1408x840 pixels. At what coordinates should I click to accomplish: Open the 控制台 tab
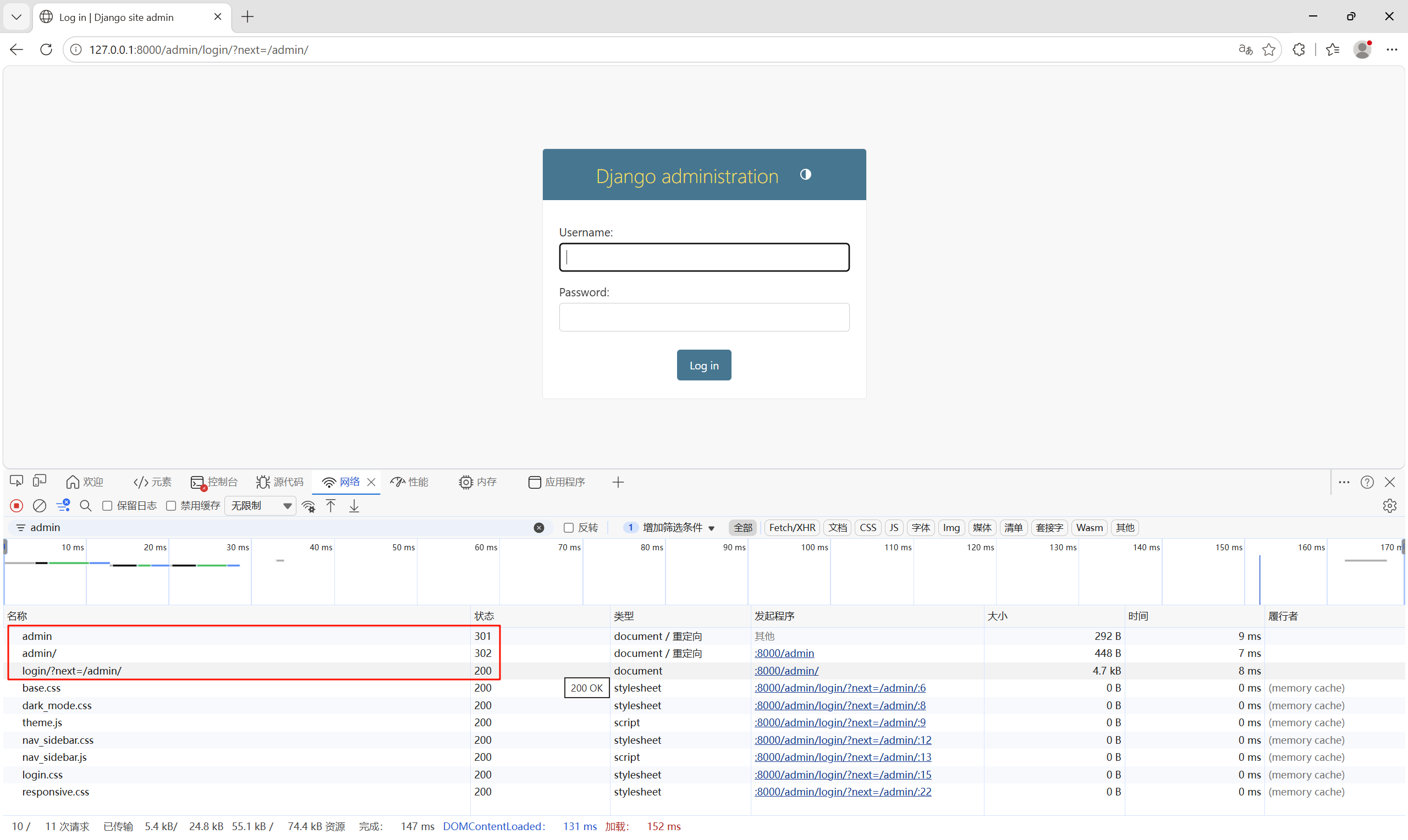pos(214,482)
